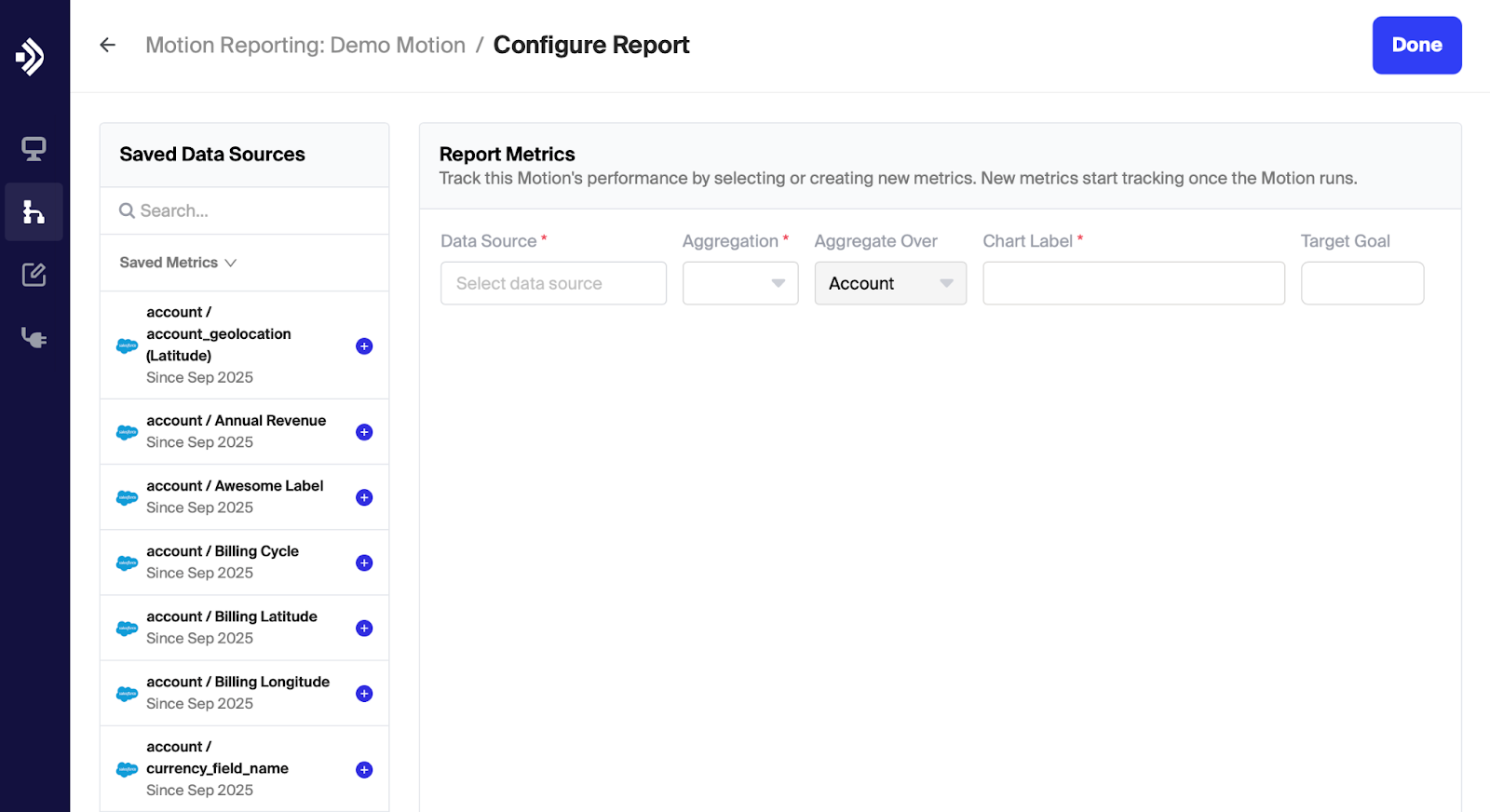The height and width of the screenshot is (812, 1490).
Task: Click the Chart Label text field
Action: tap(1133, 283)
